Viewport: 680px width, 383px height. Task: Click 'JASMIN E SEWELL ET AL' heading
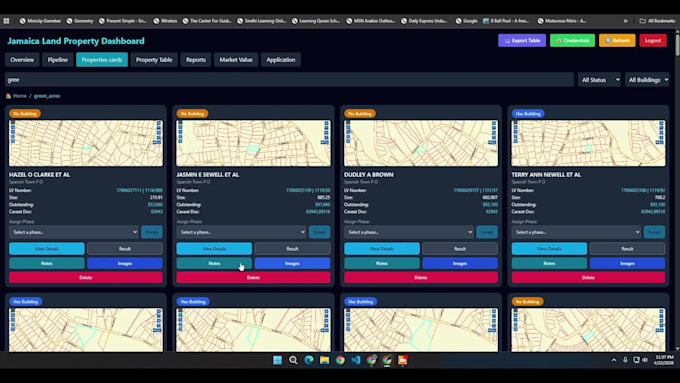208,174
